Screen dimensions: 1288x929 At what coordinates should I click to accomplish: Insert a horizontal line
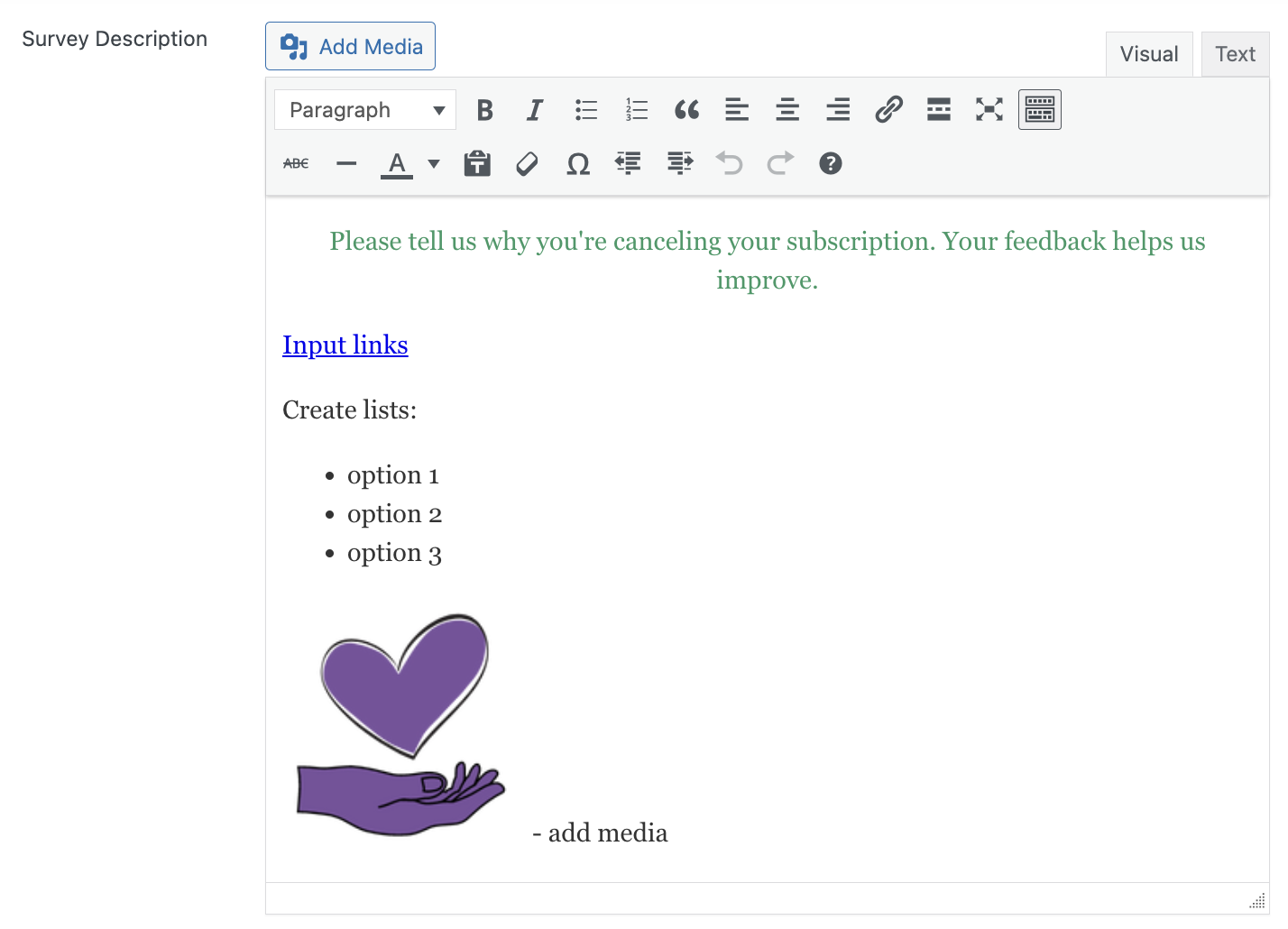[x=346, y=163]
